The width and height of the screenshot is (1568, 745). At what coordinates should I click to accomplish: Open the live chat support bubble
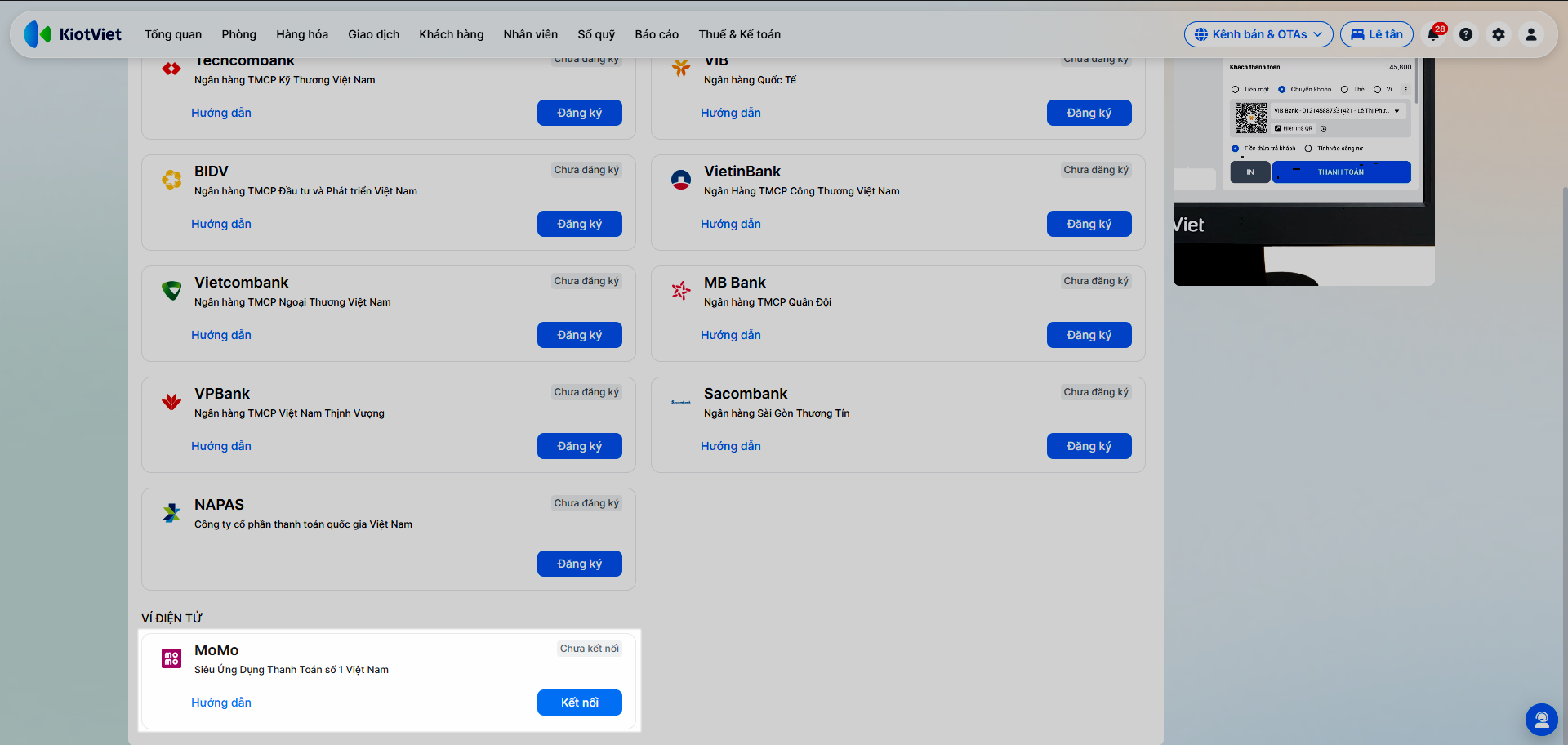click(x=1542, y=720)
